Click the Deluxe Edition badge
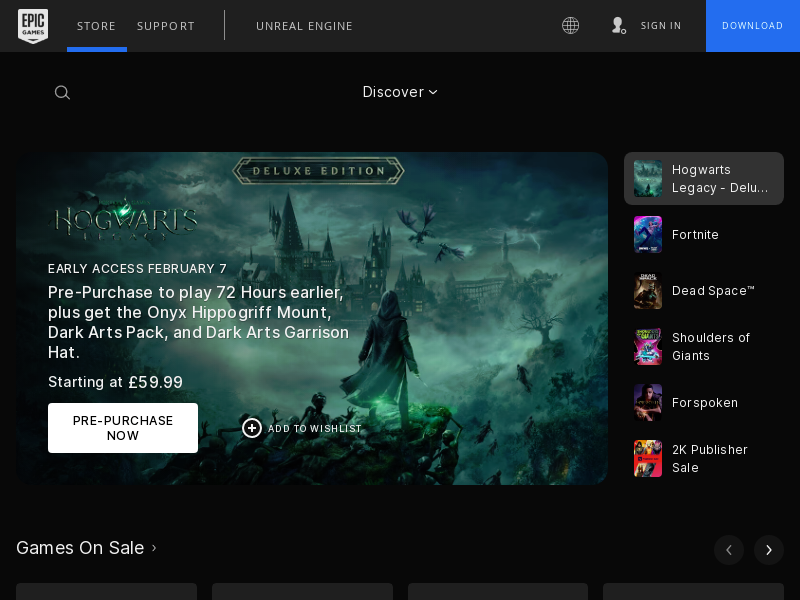 coord(318,171)
